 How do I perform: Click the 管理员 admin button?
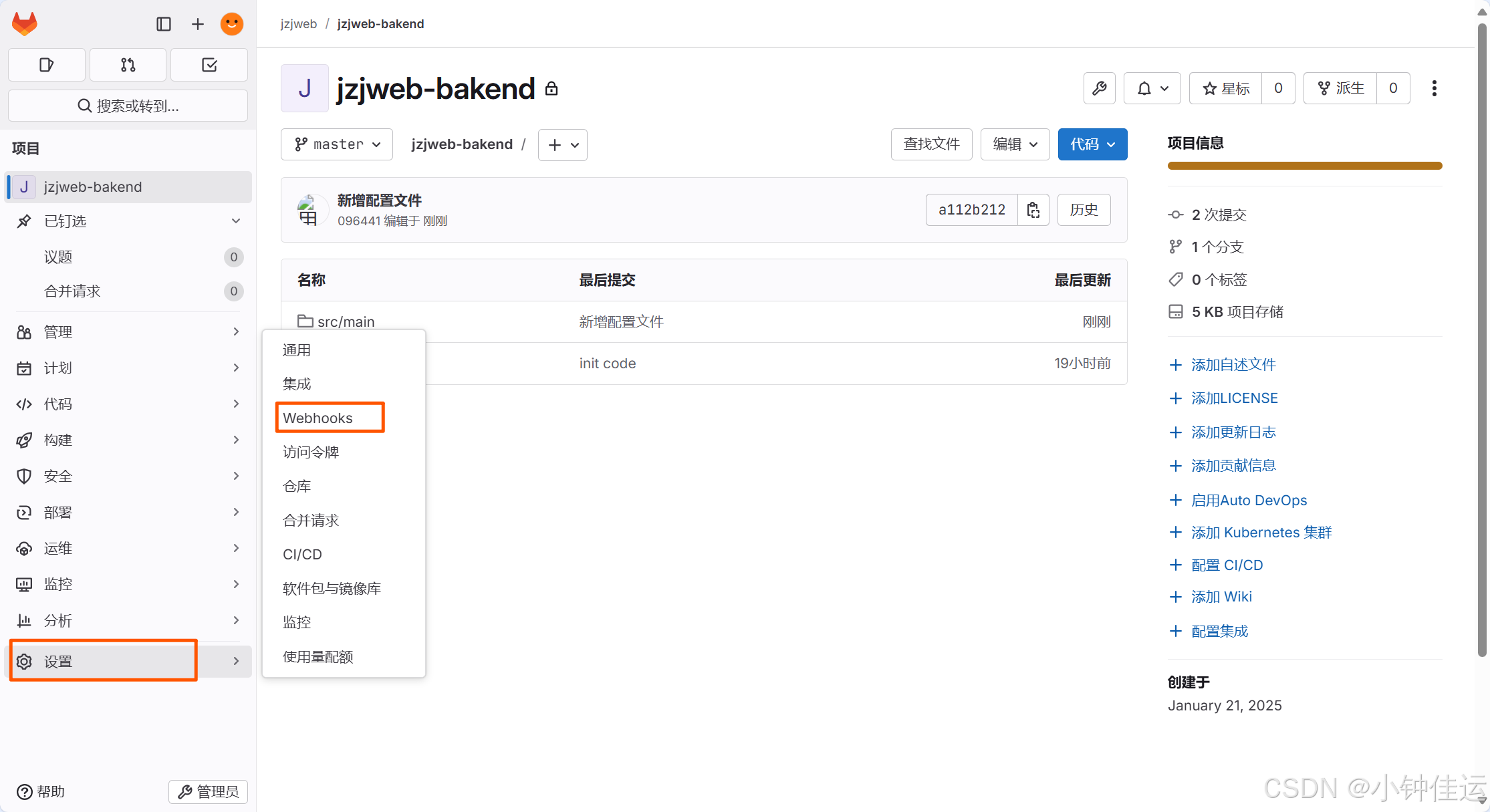coord(209,791)
